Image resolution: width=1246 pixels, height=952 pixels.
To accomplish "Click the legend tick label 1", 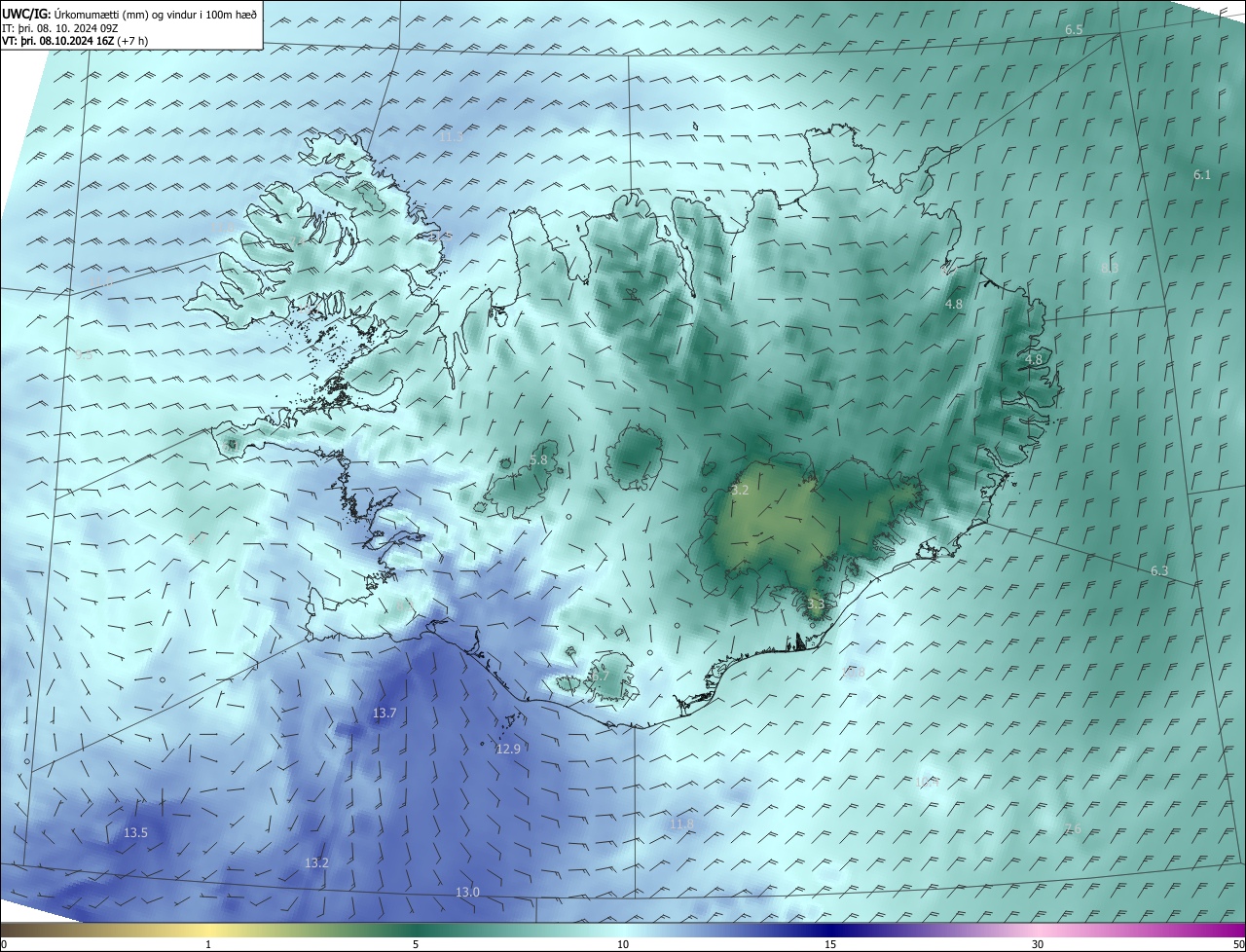I will coord(208,944).
